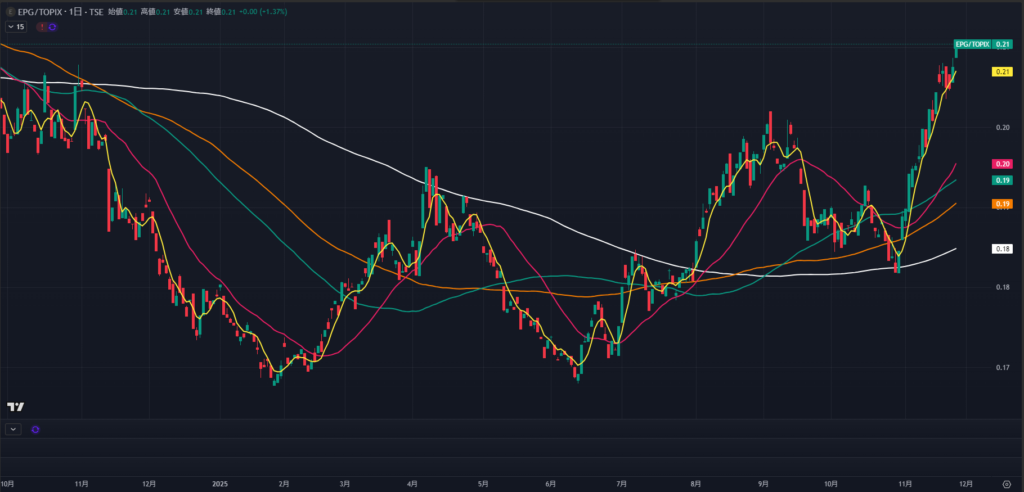Click the TradingView logo on chart
This screenshot has height=492, width=1024.
click(x=15, y=406)
